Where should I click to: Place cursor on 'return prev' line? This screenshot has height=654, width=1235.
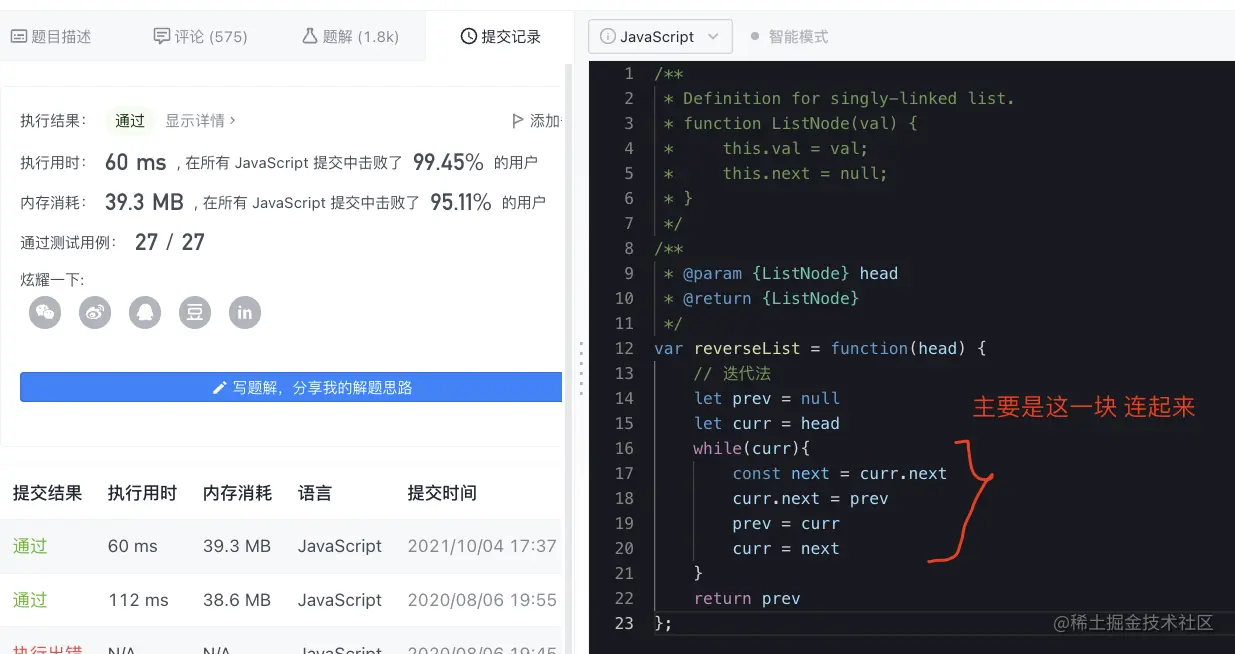click(747, 598)
